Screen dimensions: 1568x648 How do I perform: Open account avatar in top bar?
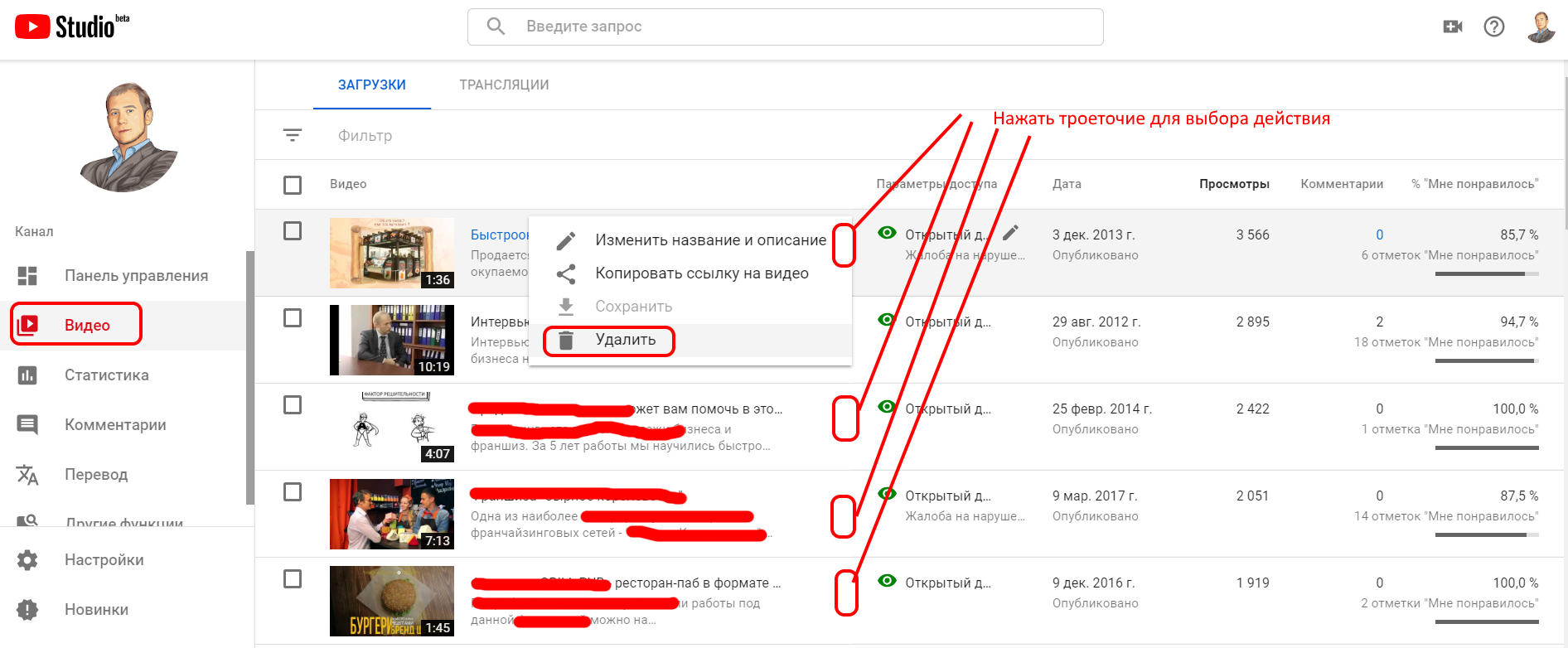1541,27
